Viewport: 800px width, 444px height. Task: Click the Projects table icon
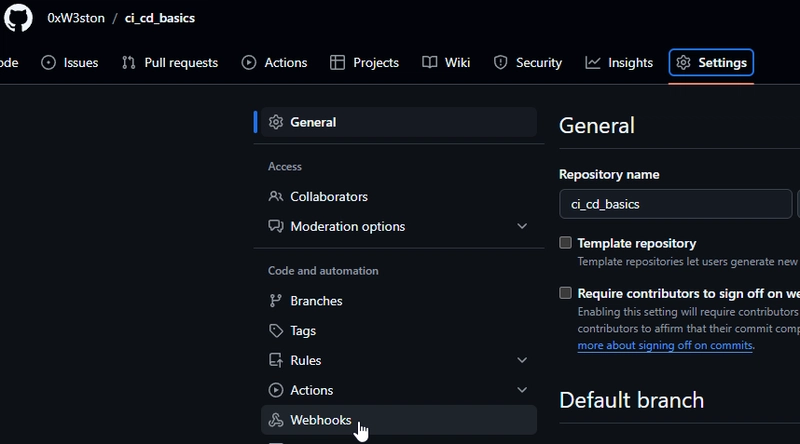[338, 62]
